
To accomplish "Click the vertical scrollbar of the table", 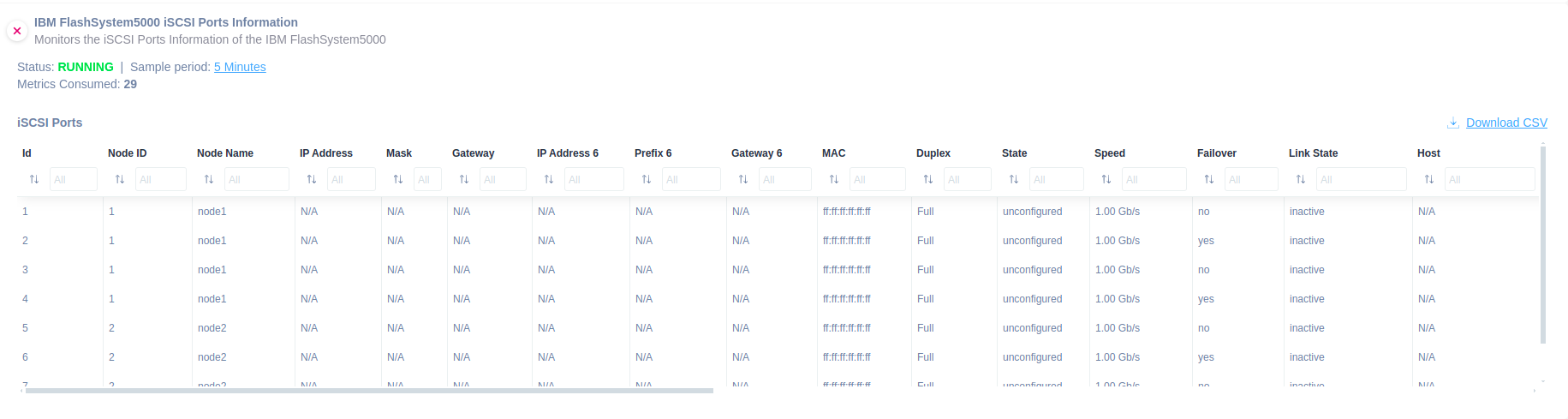I will [x=1543, y=244].
